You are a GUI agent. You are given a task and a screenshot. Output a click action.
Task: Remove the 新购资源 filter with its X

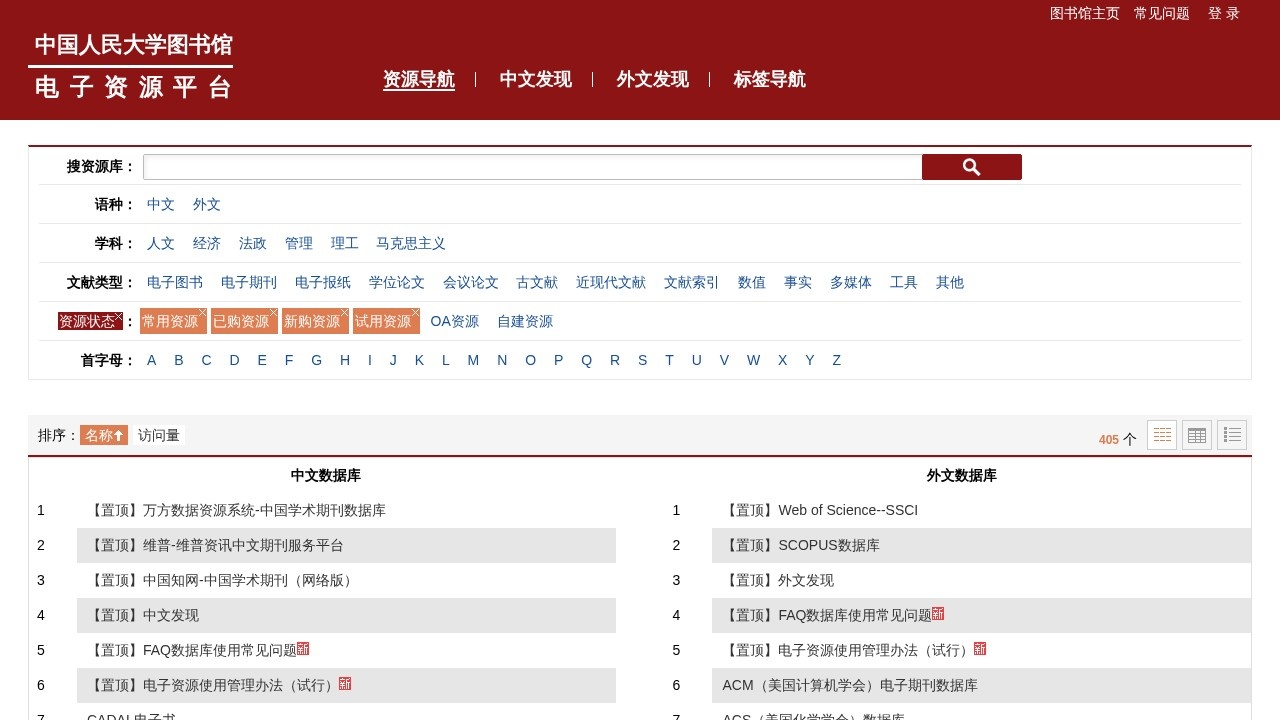[344, 313]
